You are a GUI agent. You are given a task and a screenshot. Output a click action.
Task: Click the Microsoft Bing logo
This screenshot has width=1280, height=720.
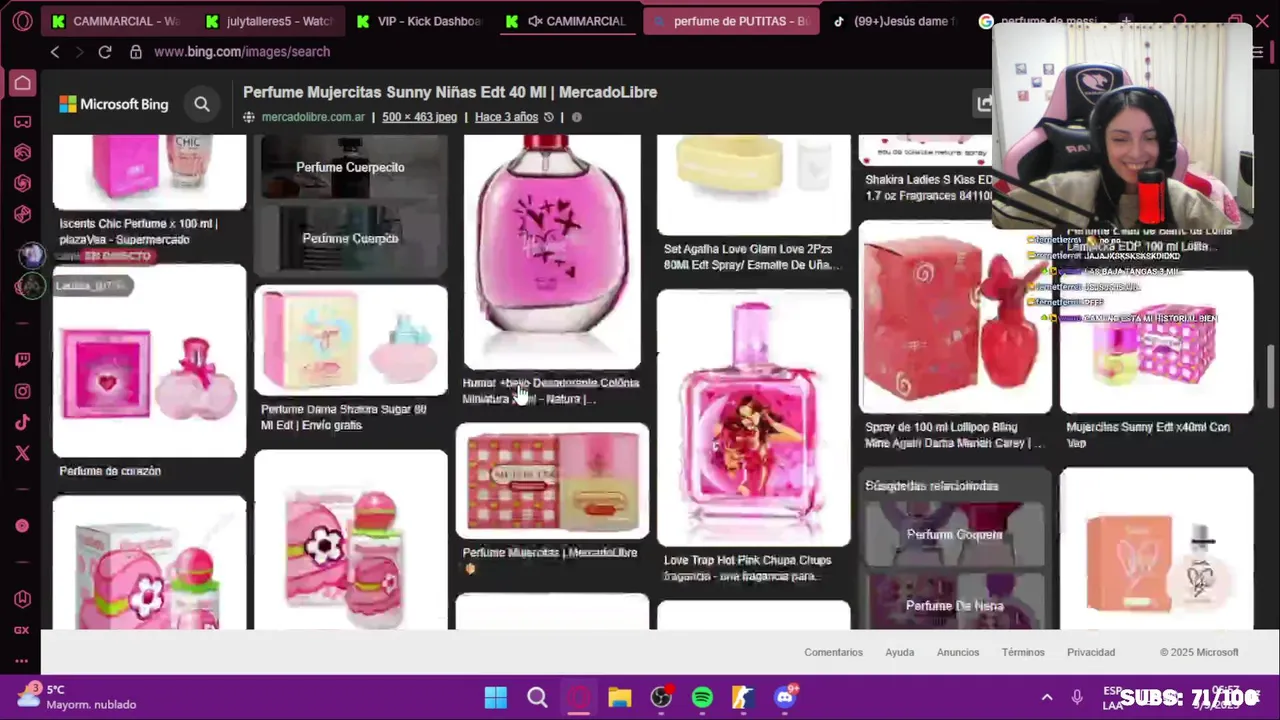pyautogui.click(x=114, y=104)
